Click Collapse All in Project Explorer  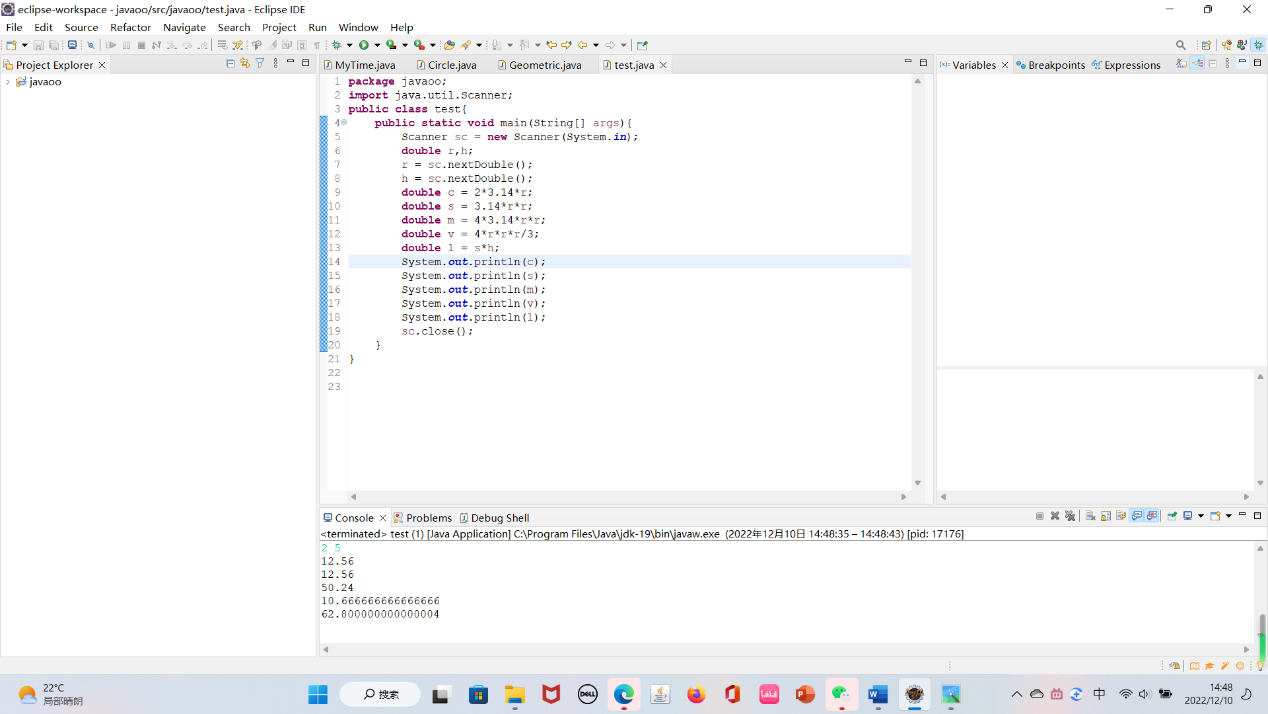pyautogui.click(x=230, y=64)
